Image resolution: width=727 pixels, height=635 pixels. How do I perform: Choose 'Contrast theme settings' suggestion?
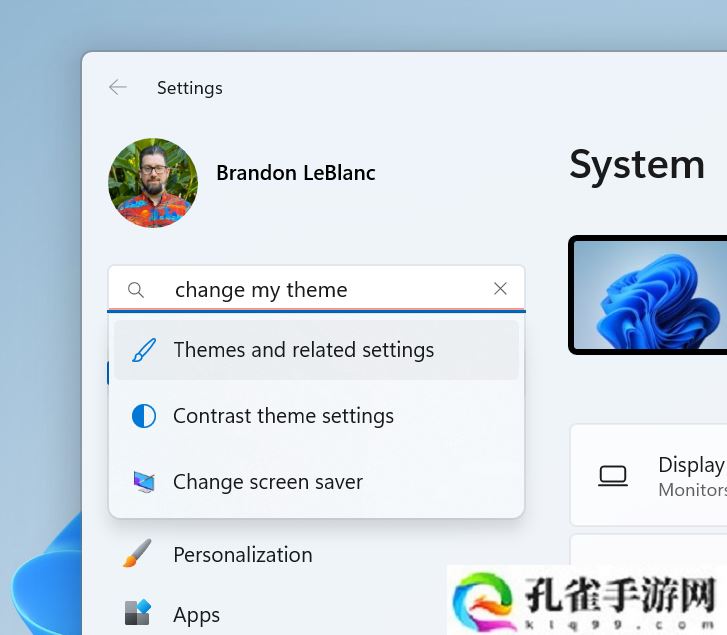316,416
